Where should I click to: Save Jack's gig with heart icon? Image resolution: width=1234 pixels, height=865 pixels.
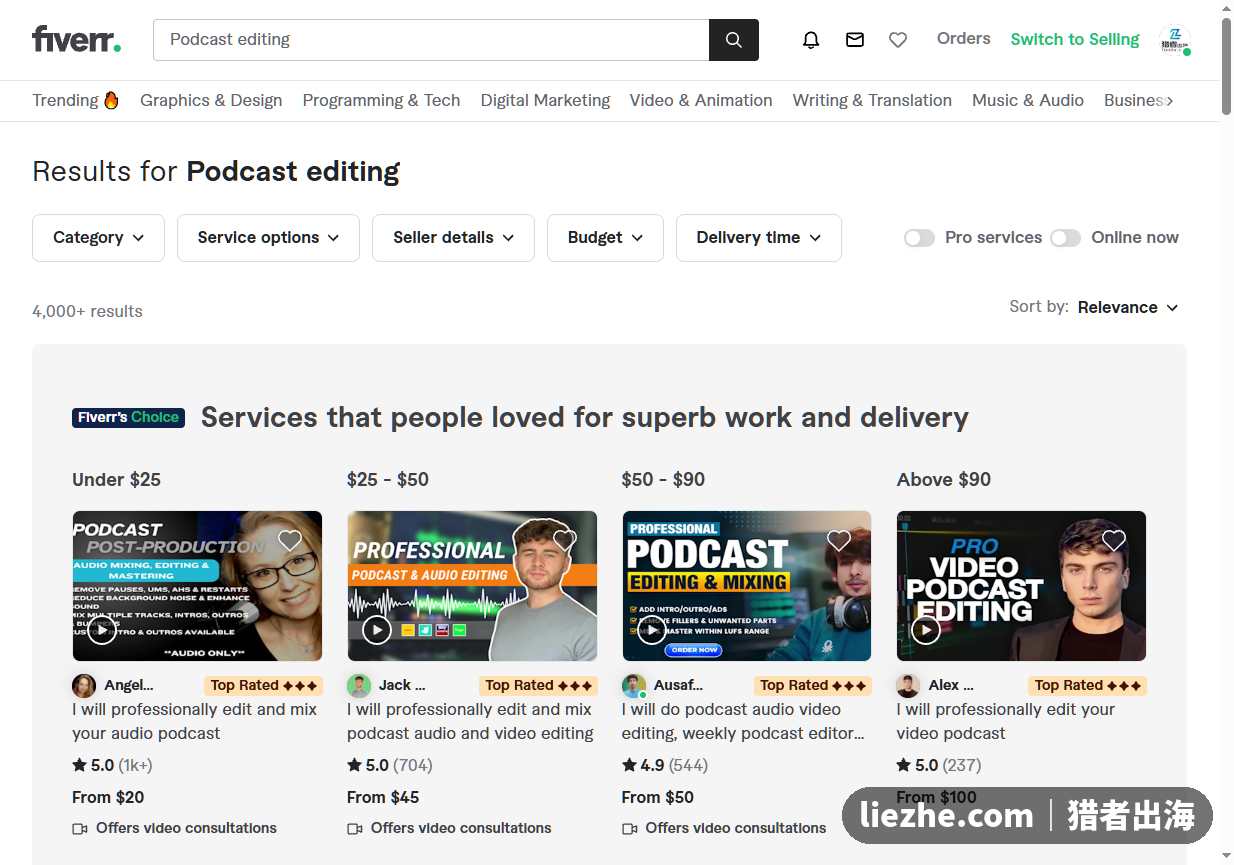coord(565,541)
